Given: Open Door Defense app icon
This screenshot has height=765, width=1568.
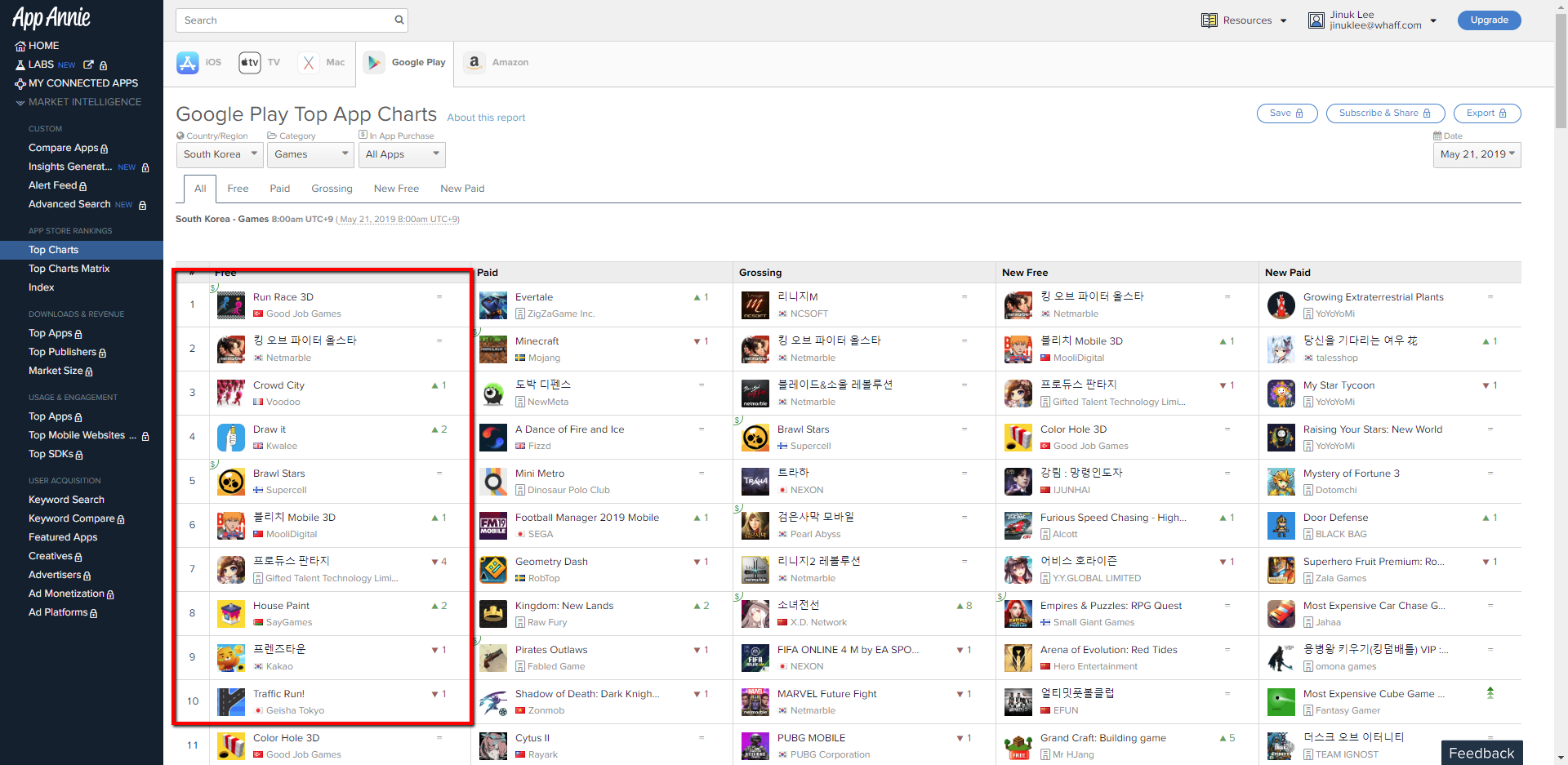Looking at the screenshot, I should [1281, 525].
